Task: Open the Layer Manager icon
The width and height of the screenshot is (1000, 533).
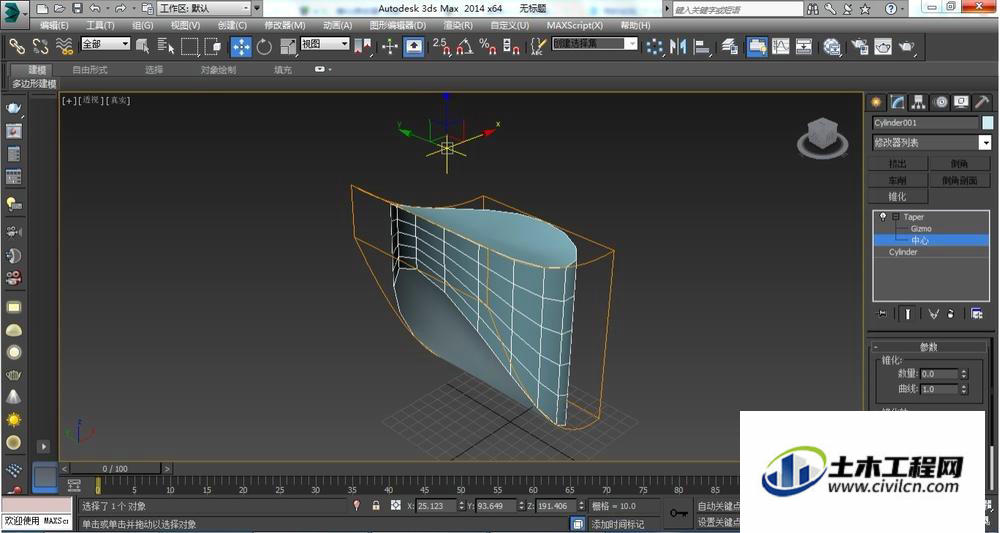Action: [730, 46]
